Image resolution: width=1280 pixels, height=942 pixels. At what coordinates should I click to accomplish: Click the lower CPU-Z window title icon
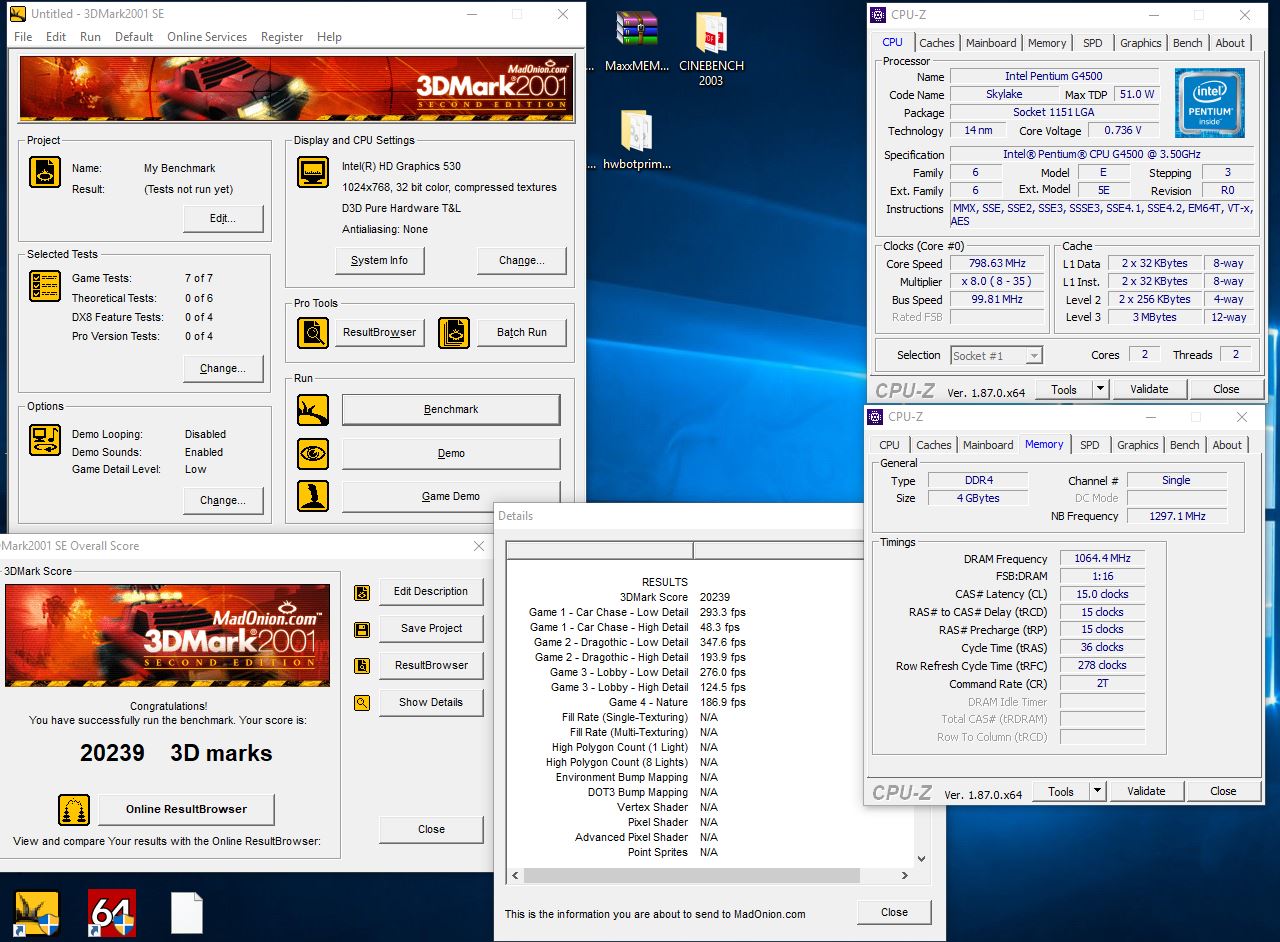(x=875, y=417)
